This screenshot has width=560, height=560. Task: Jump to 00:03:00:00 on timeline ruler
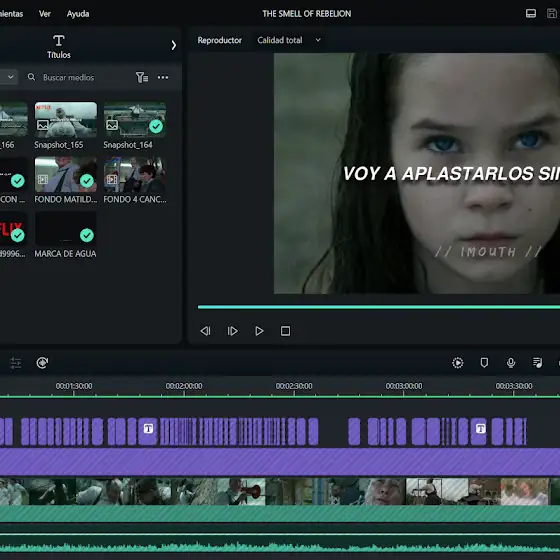point(404,386)
